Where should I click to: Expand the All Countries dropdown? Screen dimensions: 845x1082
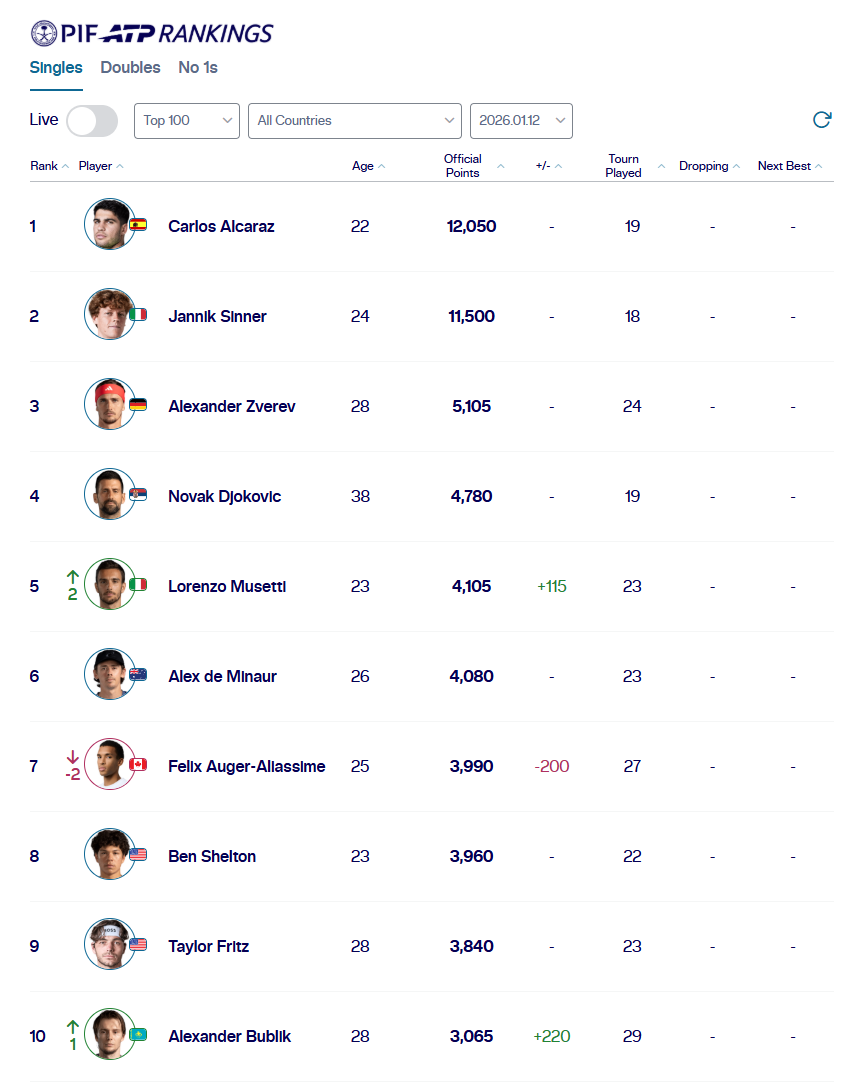354,120
